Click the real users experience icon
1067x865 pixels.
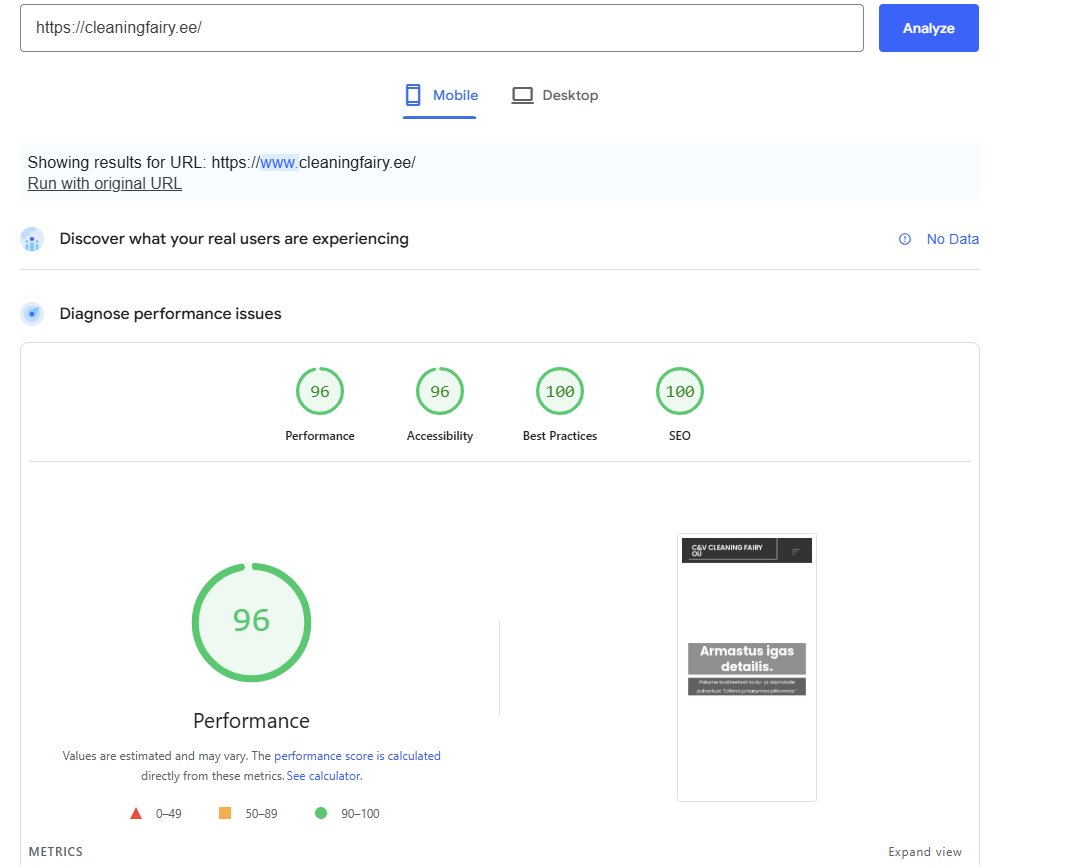click(x=32, y=240)
